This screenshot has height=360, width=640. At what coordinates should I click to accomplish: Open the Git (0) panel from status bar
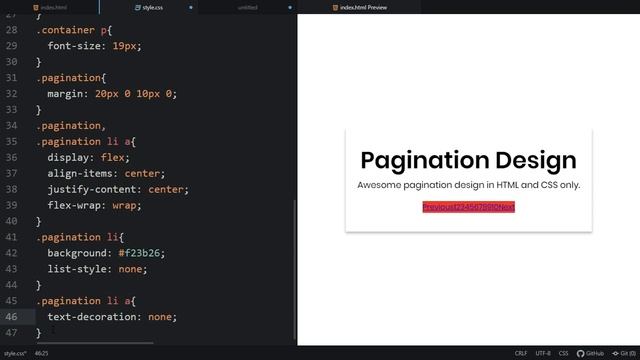point(624,353)
